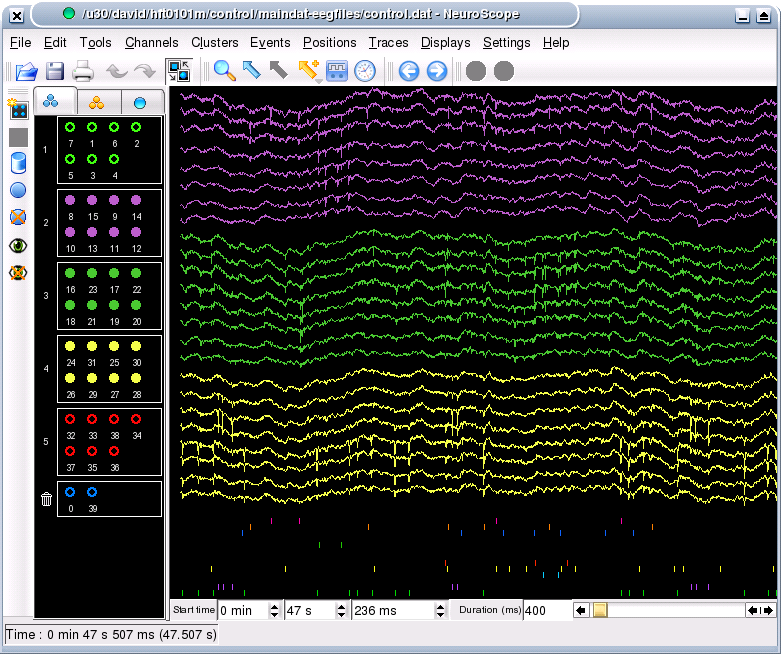Click the create new group icon
781x654 pixels.
click(x=18, y=110)
